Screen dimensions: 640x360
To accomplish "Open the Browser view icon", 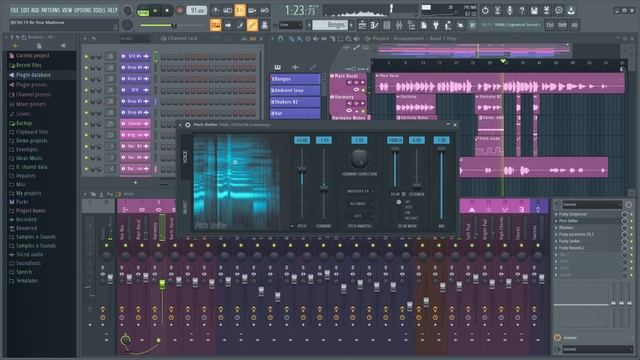I will pyautogui.click(x=411, y=25).
